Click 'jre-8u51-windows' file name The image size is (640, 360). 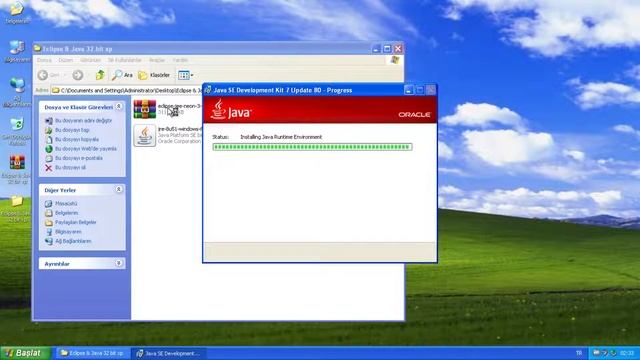(180, 129)
